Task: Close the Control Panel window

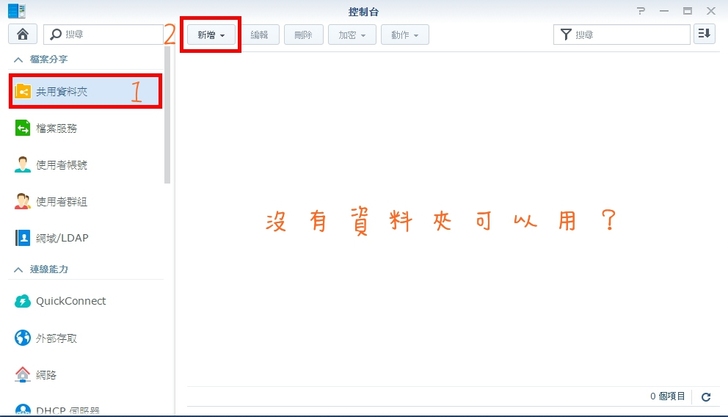Action: 711,11
